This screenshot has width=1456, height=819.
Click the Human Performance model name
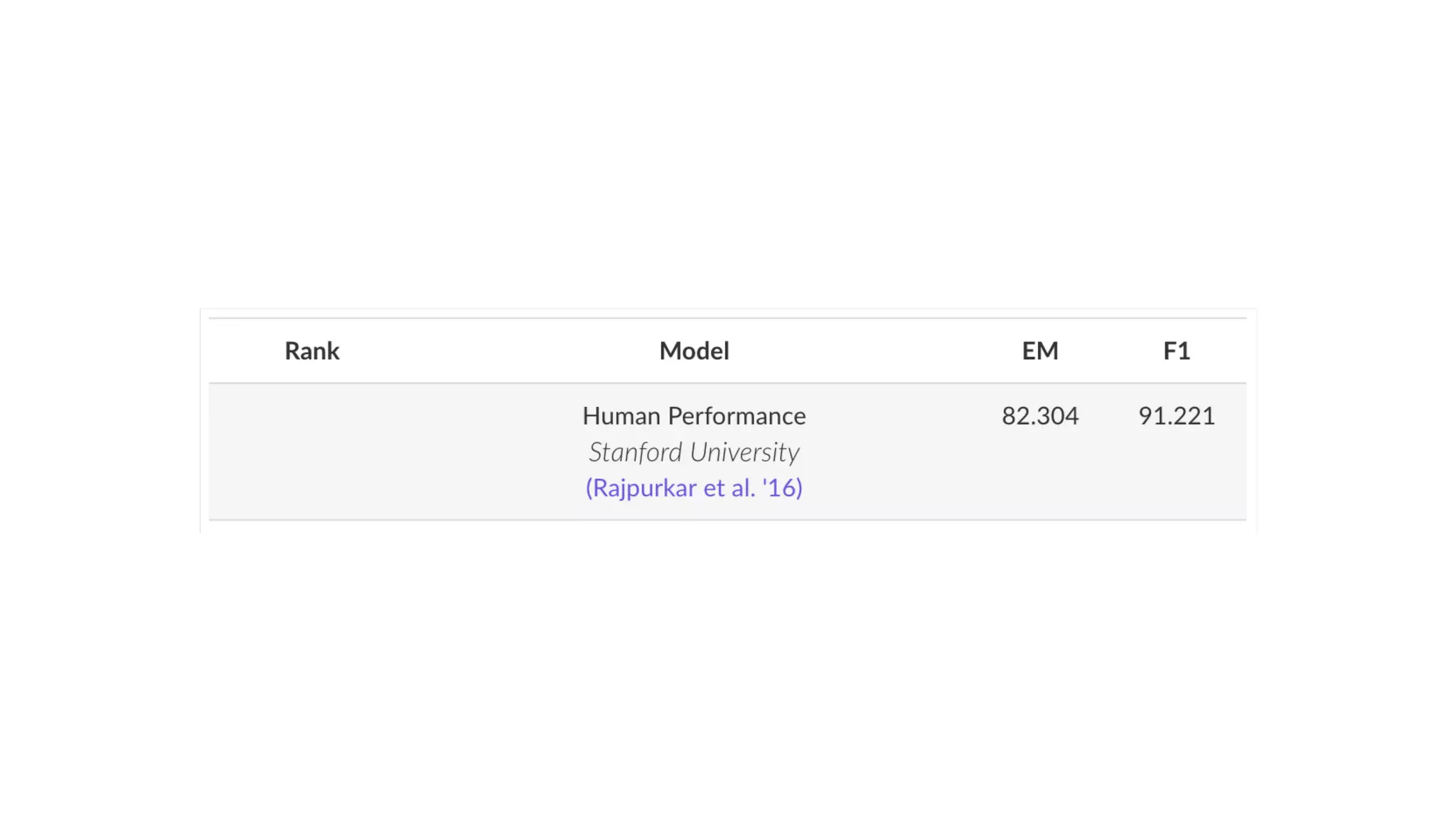pyautogui.click(x=694, y=416)
